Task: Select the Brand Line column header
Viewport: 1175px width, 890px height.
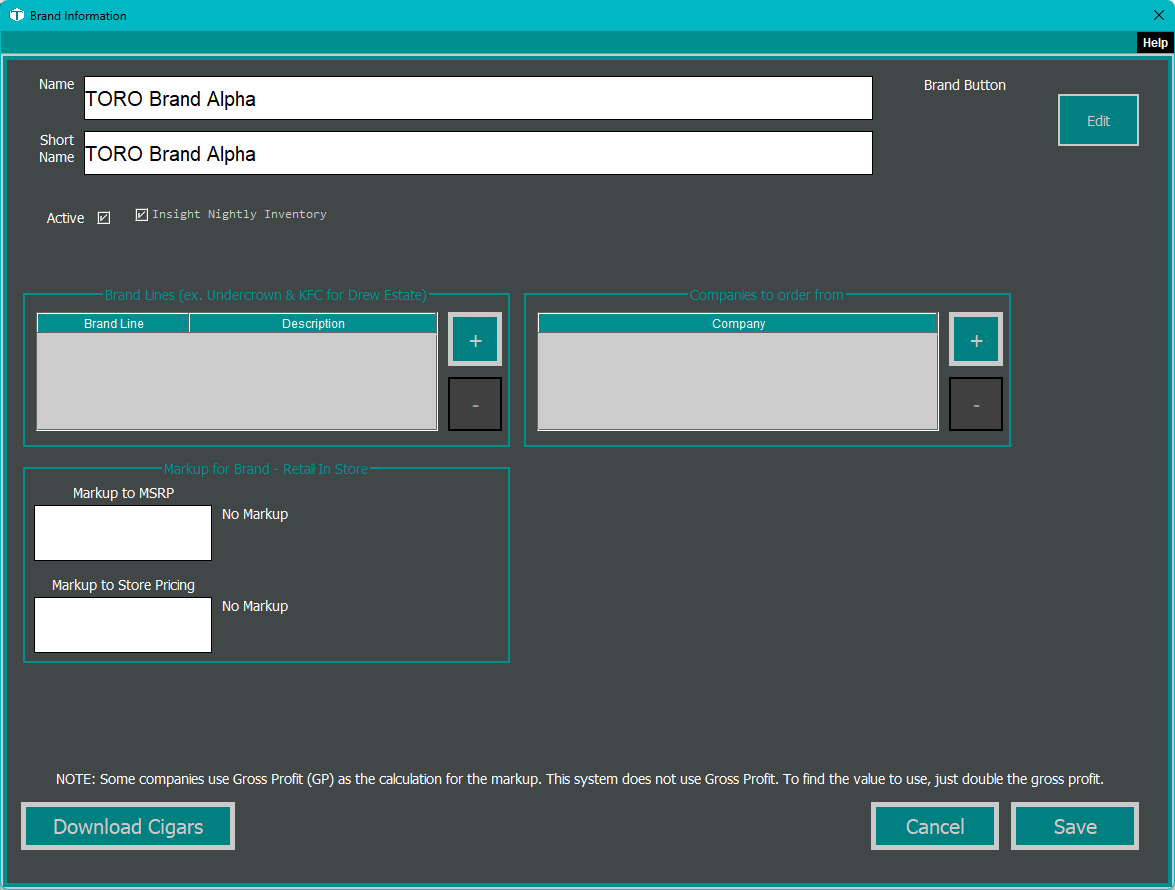Action: coord(113,324)
